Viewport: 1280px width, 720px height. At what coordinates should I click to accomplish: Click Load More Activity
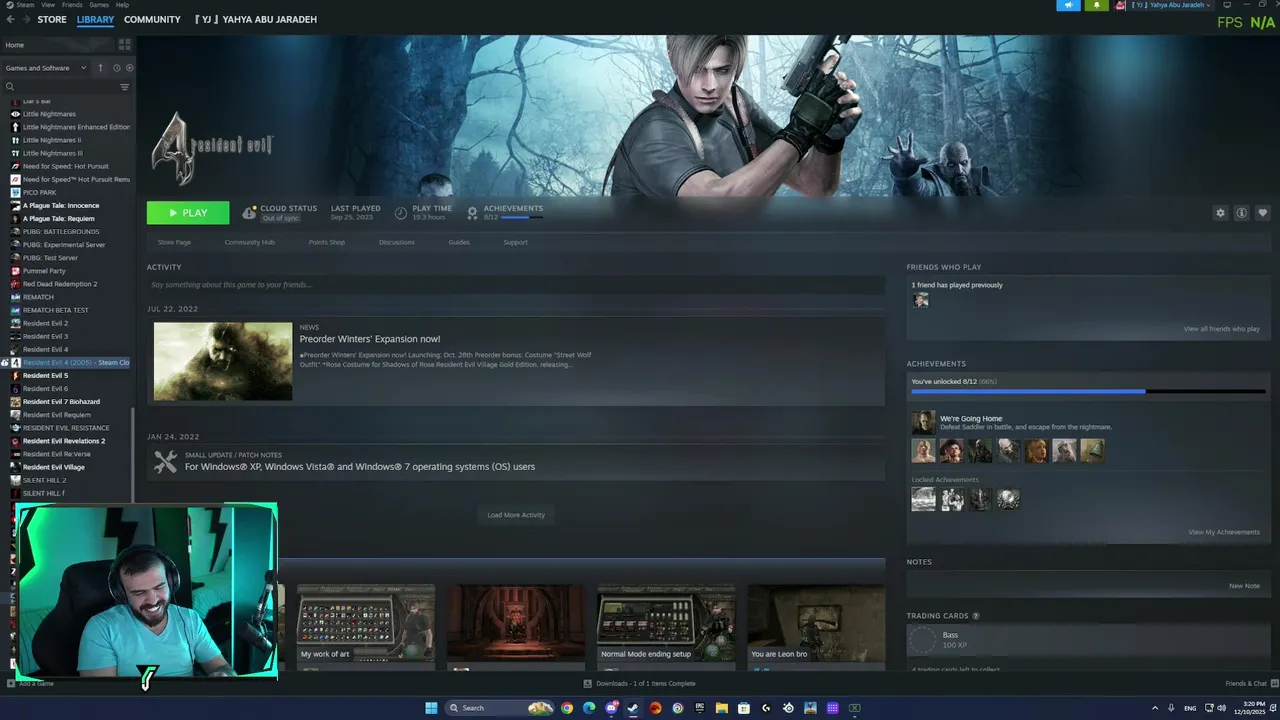(516, 515)
